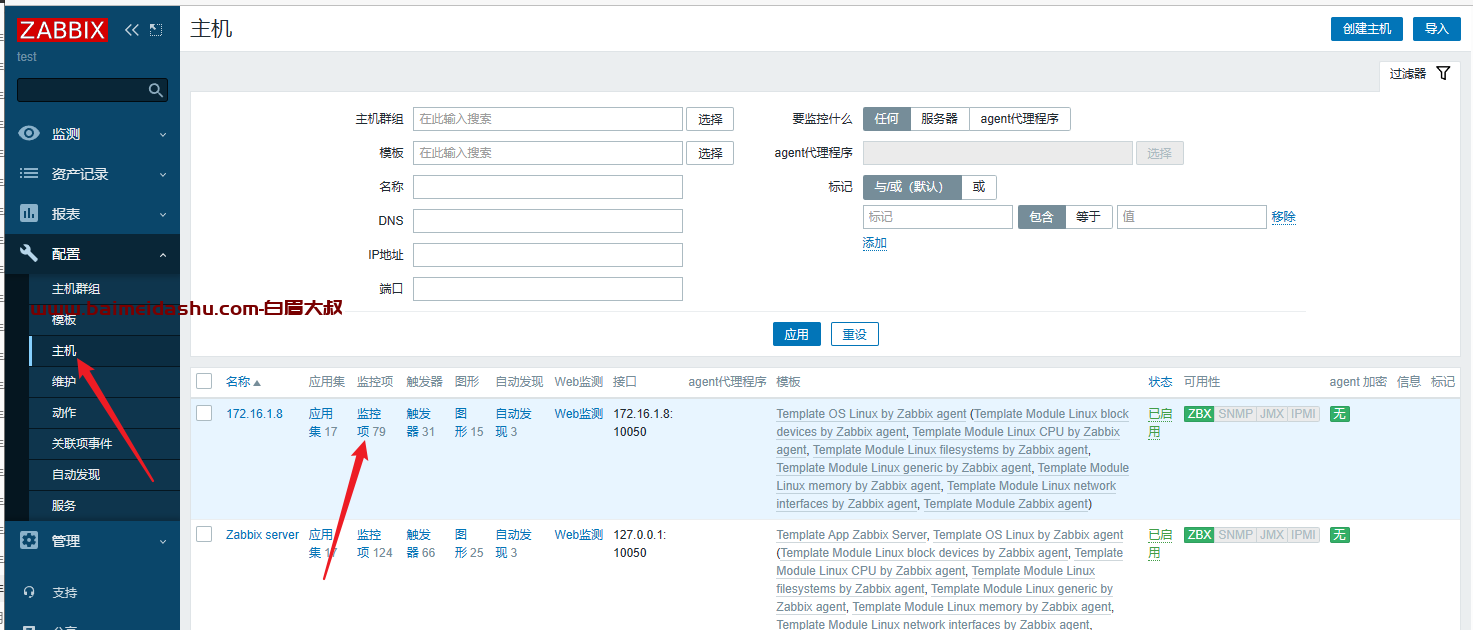Select 与/或（默认） tag mode
Viewport: 1473px width, 630px height.
pyautogui.click(x=912, y=187)
